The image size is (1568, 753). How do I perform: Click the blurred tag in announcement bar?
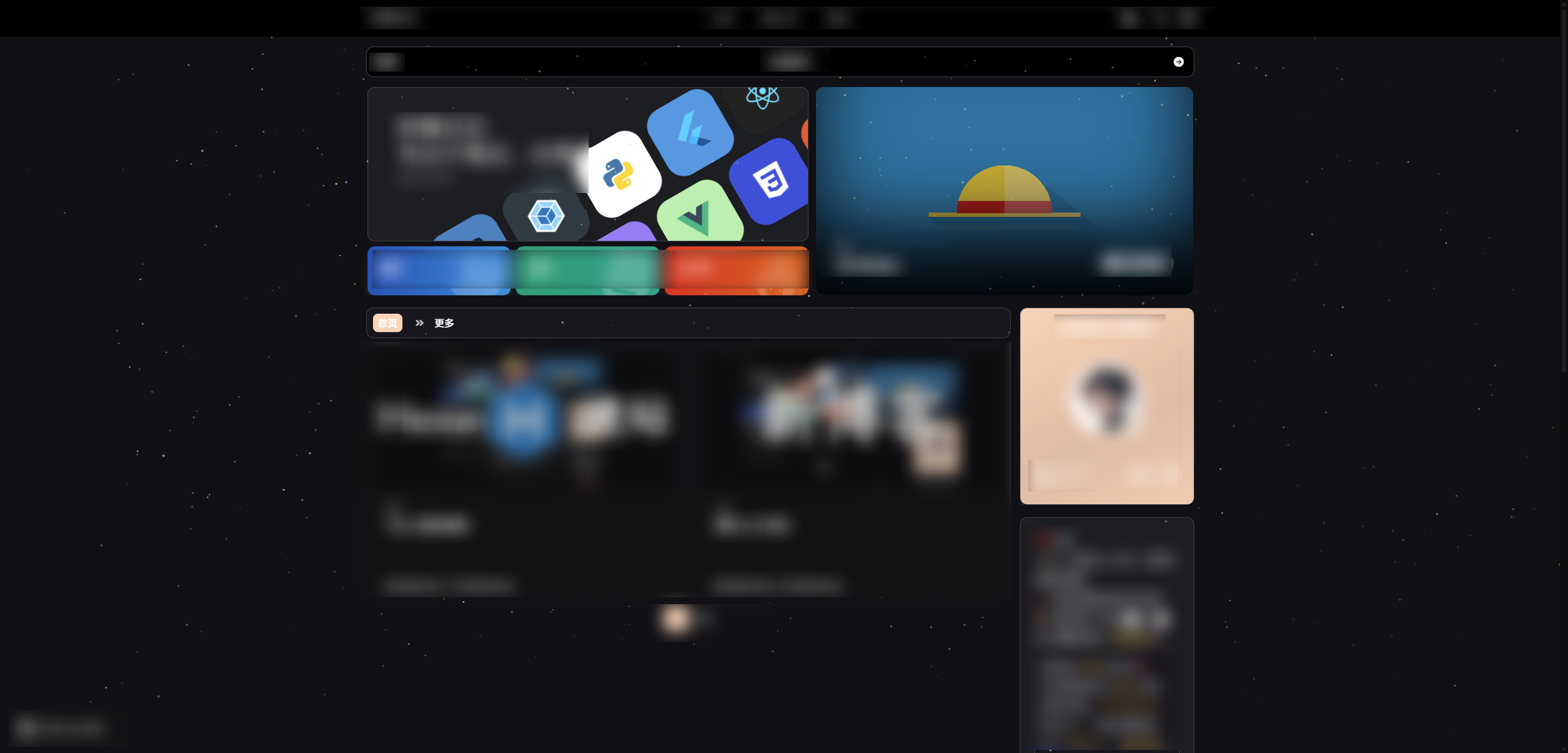point(387,62)
